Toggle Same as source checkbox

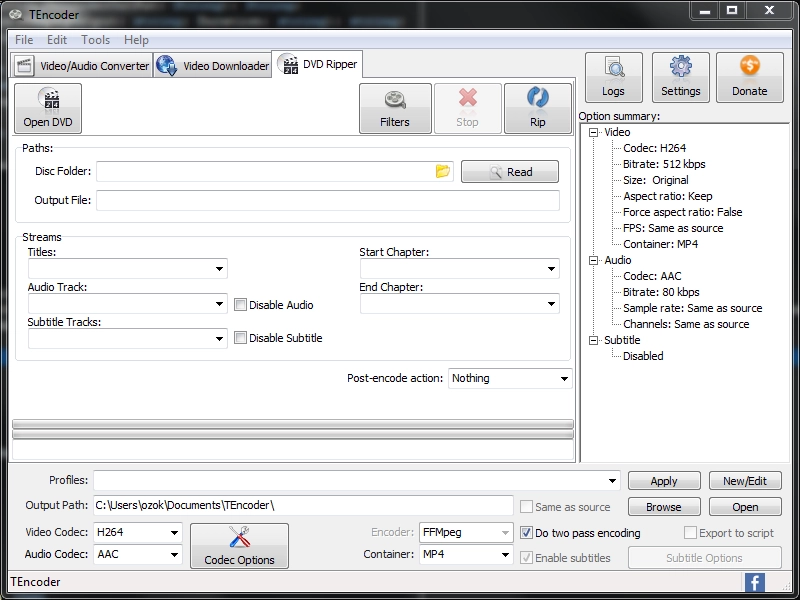click(526, 507)
